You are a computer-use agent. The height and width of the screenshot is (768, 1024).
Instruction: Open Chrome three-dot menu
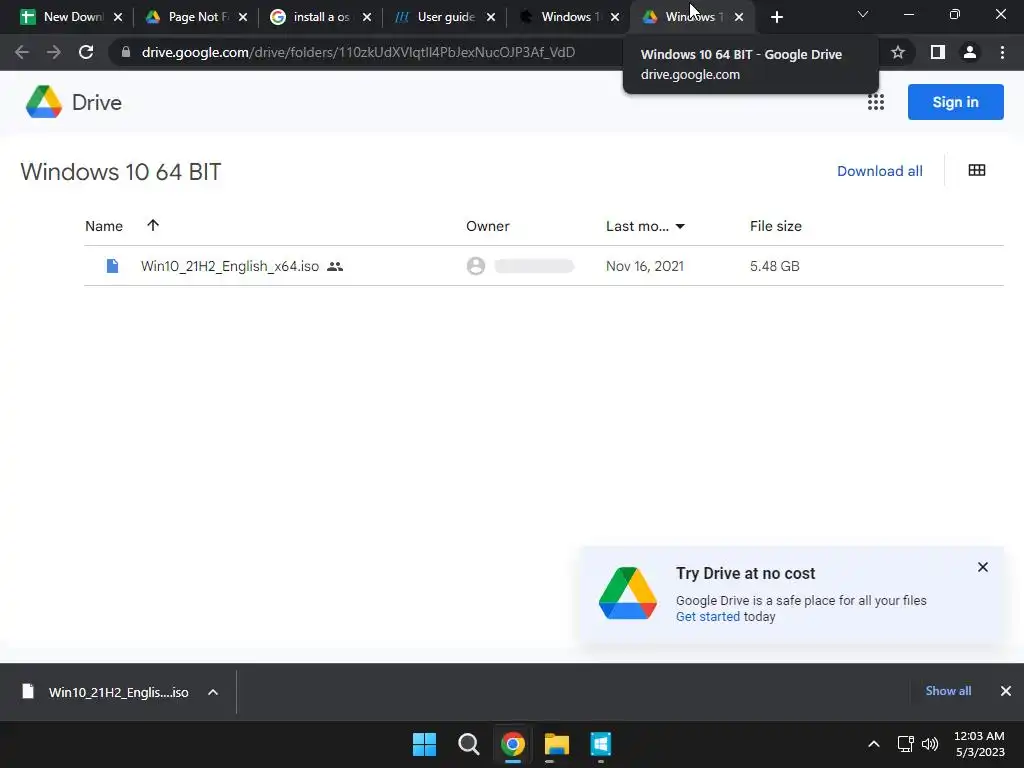click(1002, 52)
